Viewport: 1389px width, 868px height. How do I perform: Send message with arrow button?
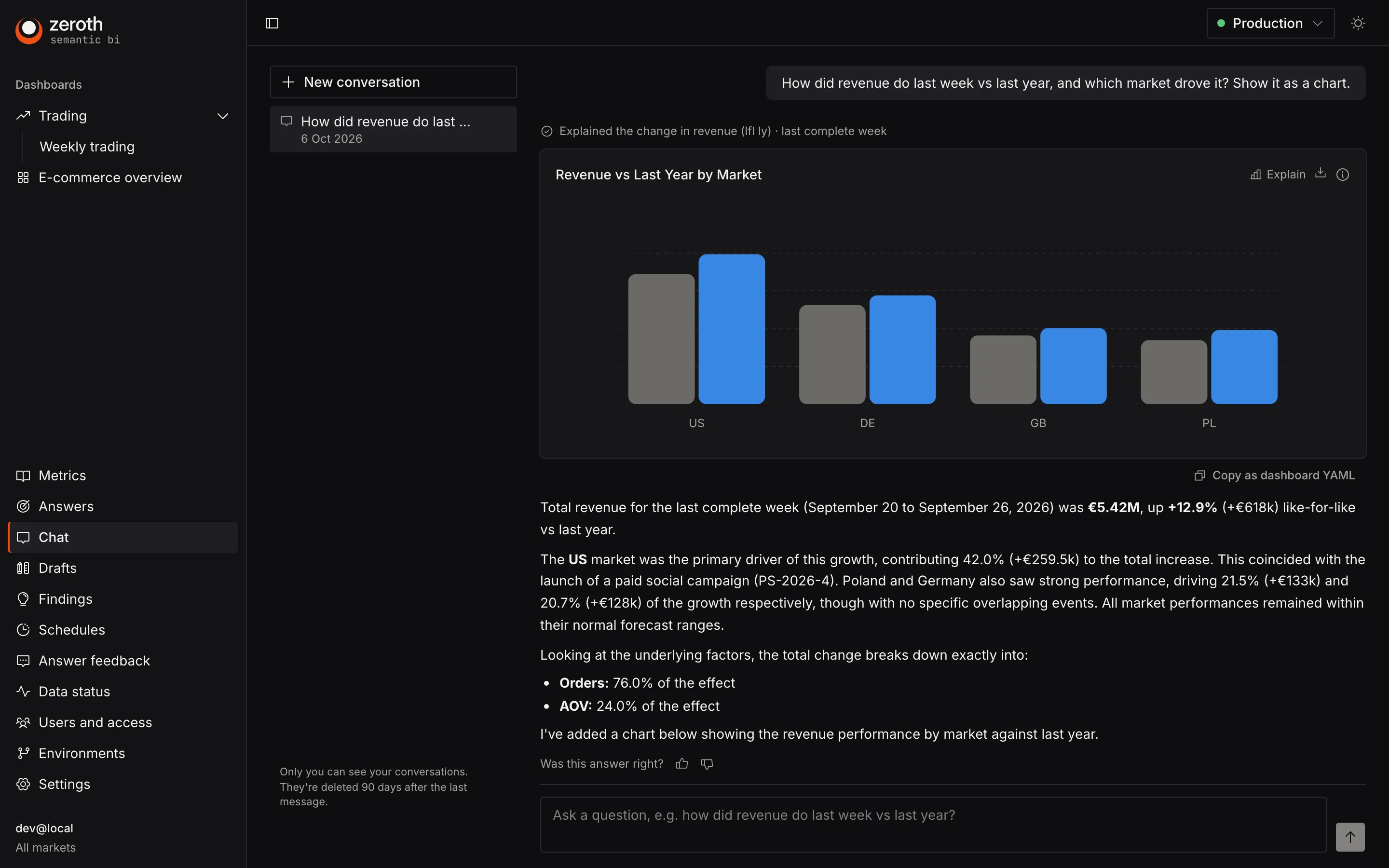pos(1350,837)
